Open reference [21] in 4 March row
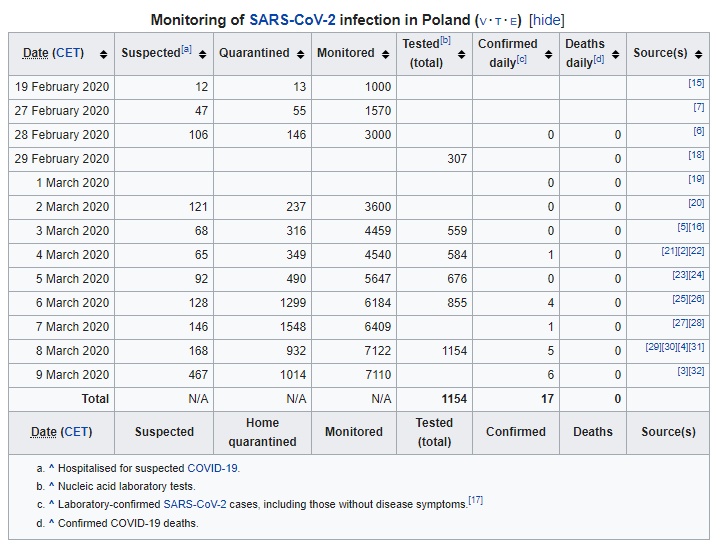Viewport: 717px width, 545px height. 669,251
